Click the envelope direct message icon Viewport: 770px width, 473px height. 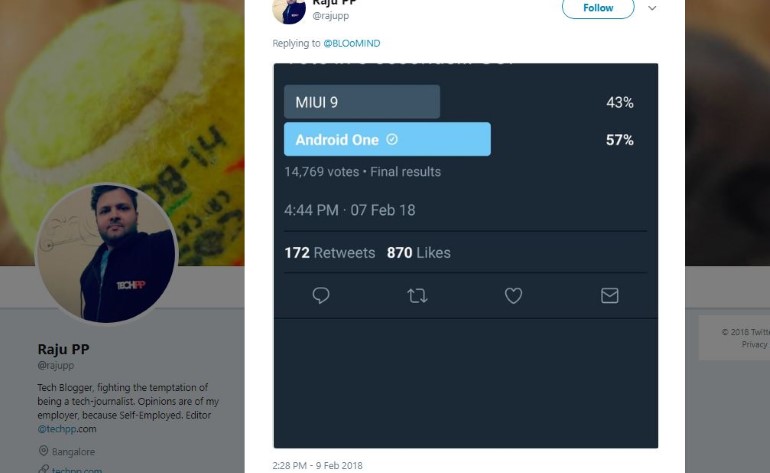click(x=609, y=295)
